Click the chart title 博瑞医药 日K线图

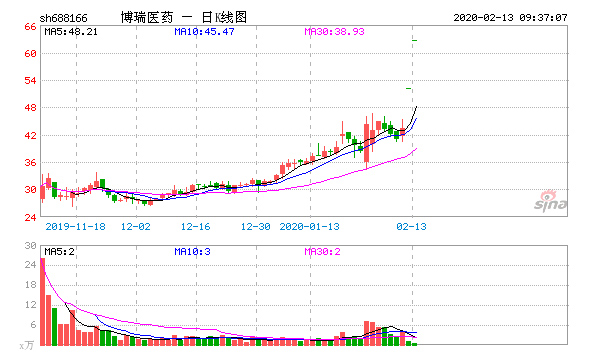(x=184, y=17)
